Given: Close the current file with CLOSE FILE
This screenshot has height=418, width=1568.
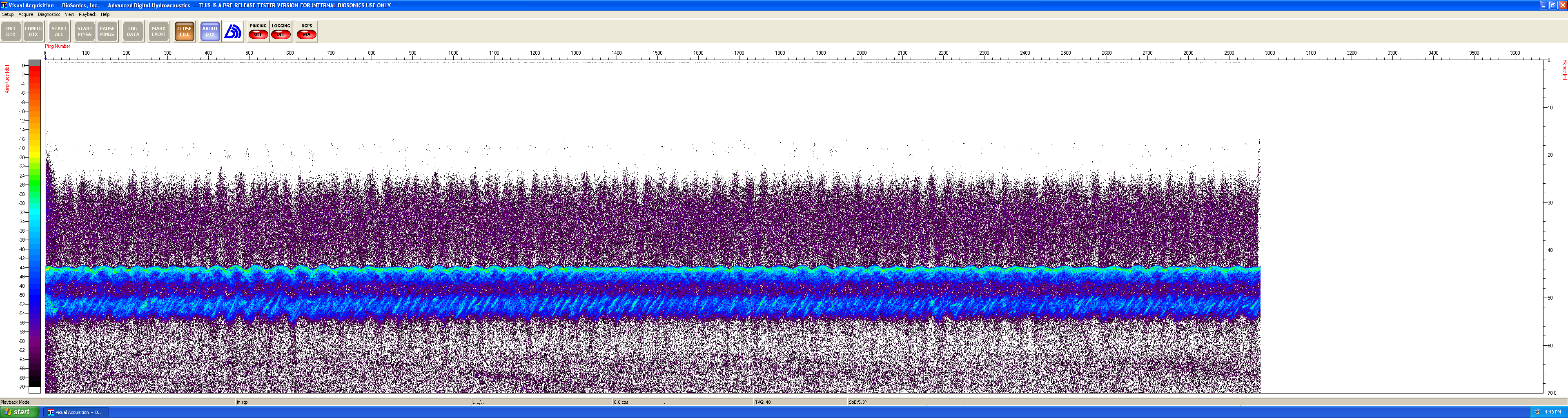Looking at the screenshot, I should (x=185, y=32).
